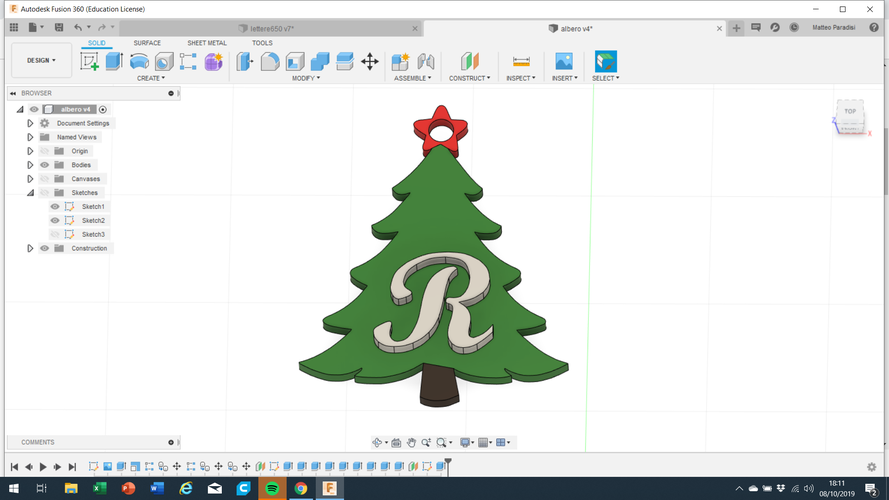Select the Pan hand tool in navigation bar

(411, 442)
